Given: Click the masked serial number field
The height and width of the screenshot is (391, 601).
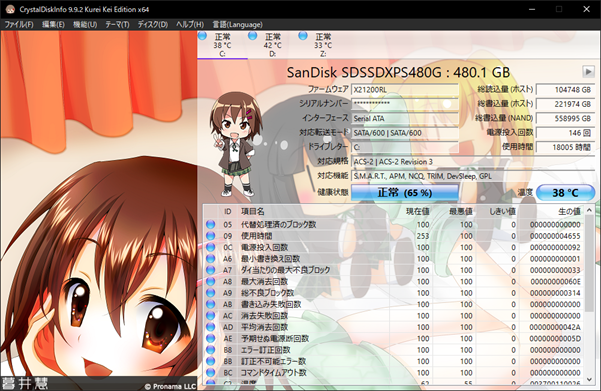Looking at the screenshot, I should 405,104.
